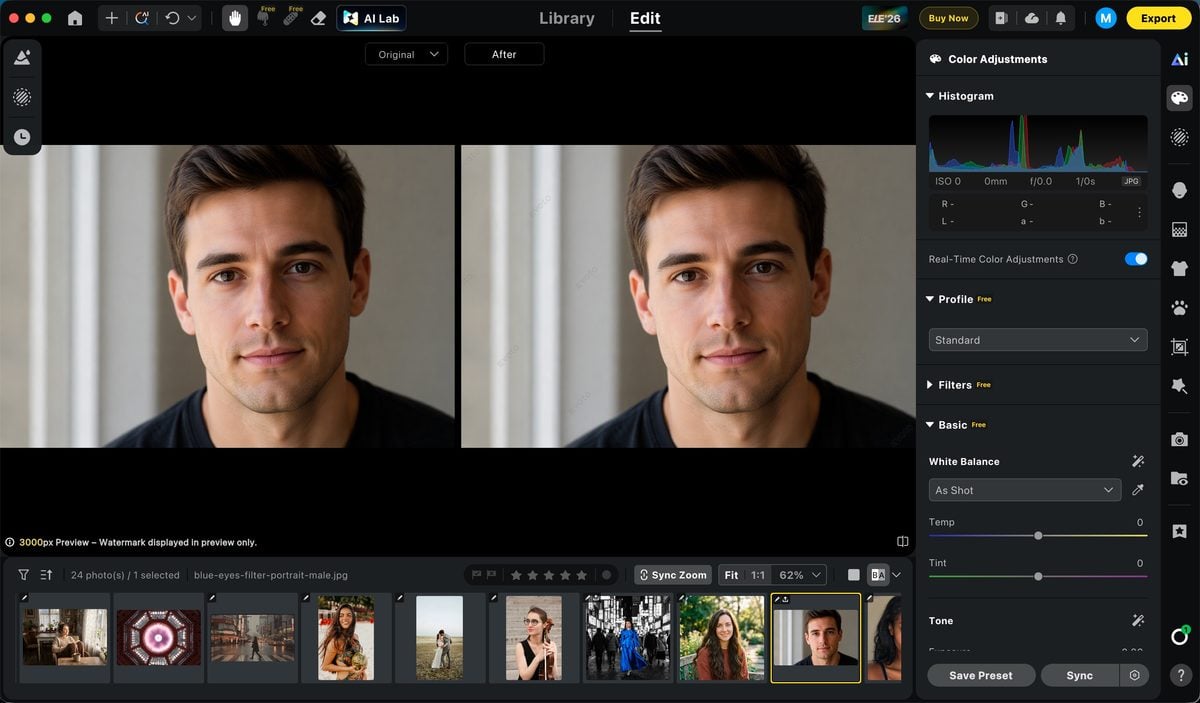Select the wedding couple thumbnail
1200x703 pixels.
pyautogui.click(x=440, y=638)
